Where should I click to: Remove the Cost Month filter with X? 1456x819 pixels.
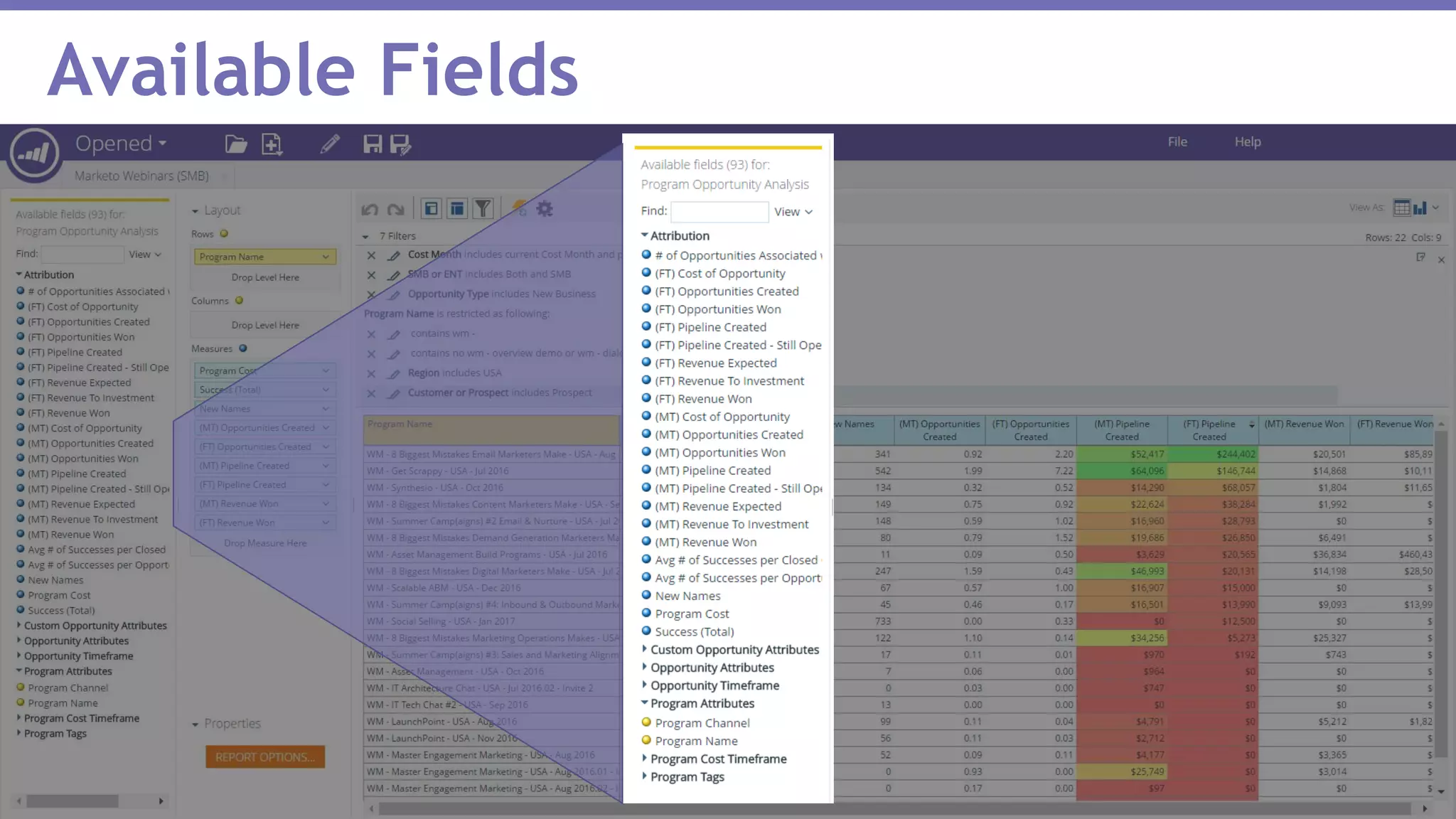(371, 255)
